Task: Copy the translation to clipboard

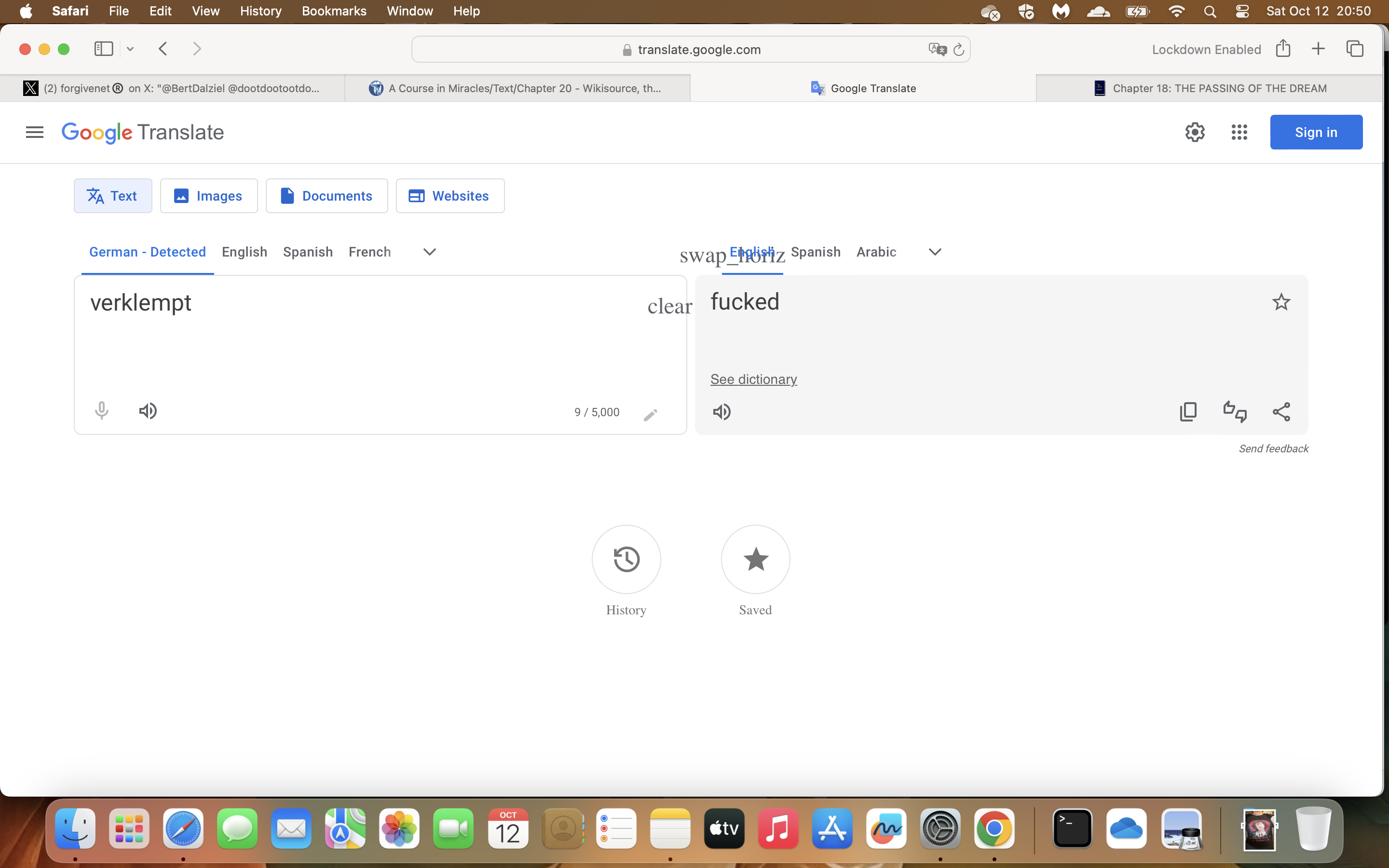Action: pyautogui.click(x=1188, y=412)
